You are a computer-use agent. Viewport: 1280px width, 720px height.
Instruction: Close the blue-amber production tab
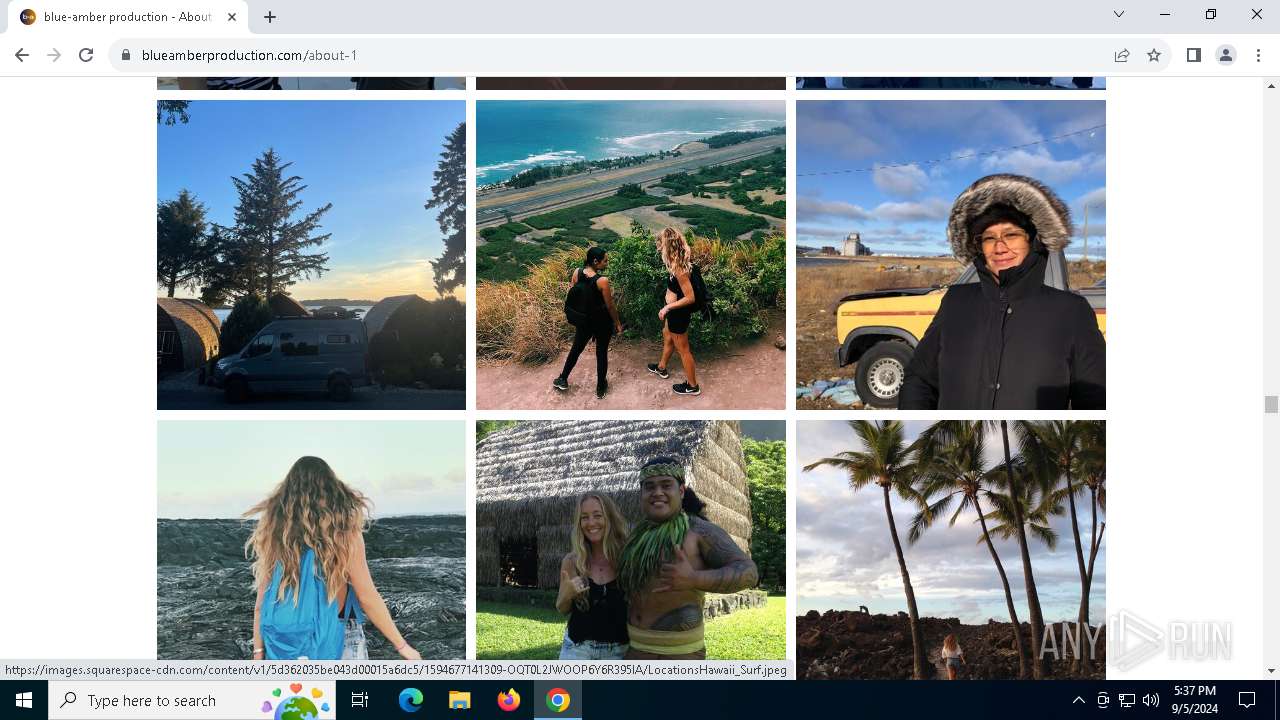pyautogui.click(x=232, y=16)
